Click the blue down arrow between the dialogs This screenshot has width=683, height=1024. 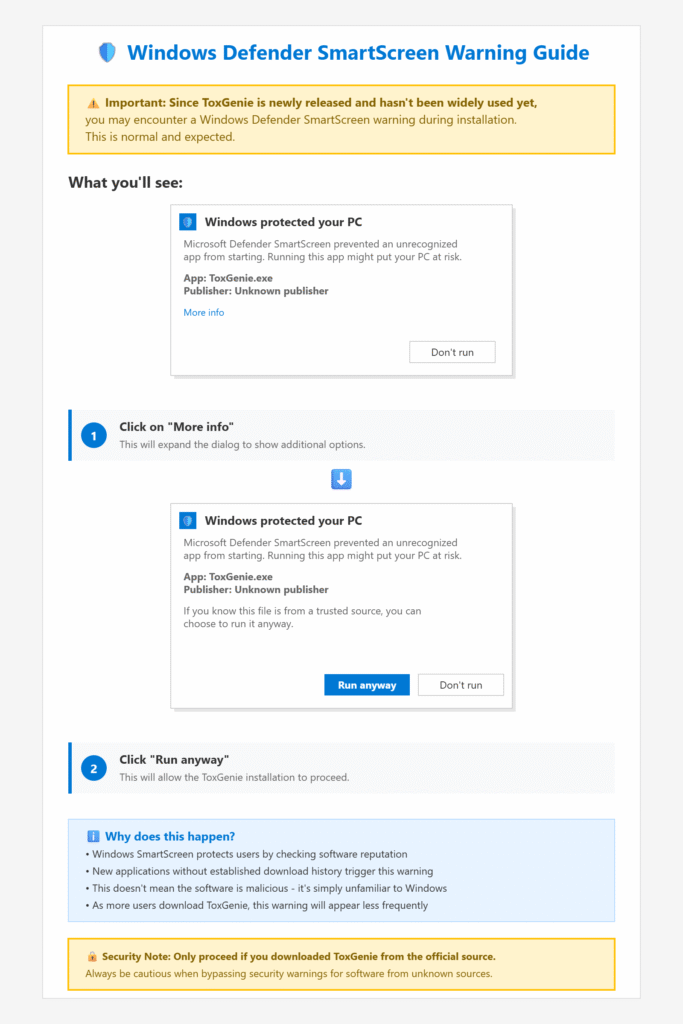coord(341,480)
